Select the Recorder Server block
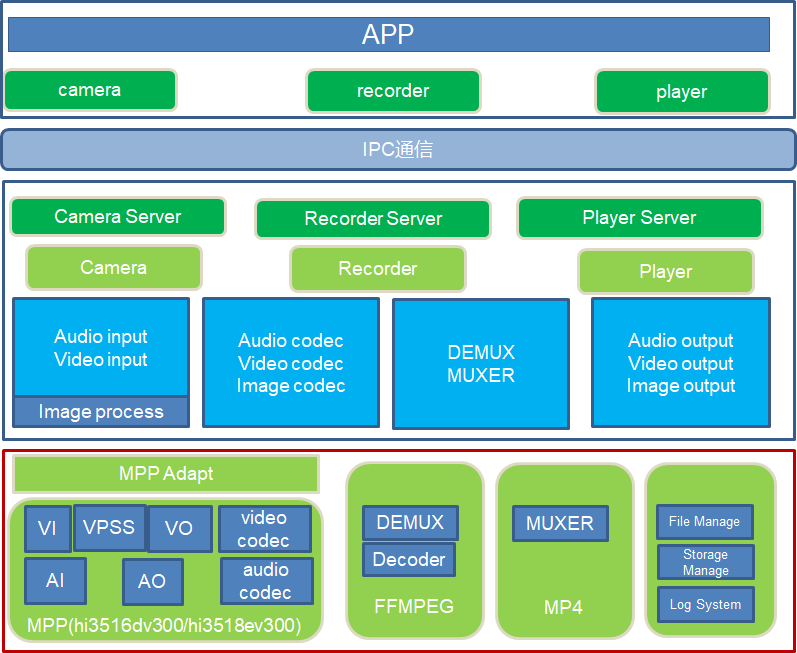 click(373, 219)
